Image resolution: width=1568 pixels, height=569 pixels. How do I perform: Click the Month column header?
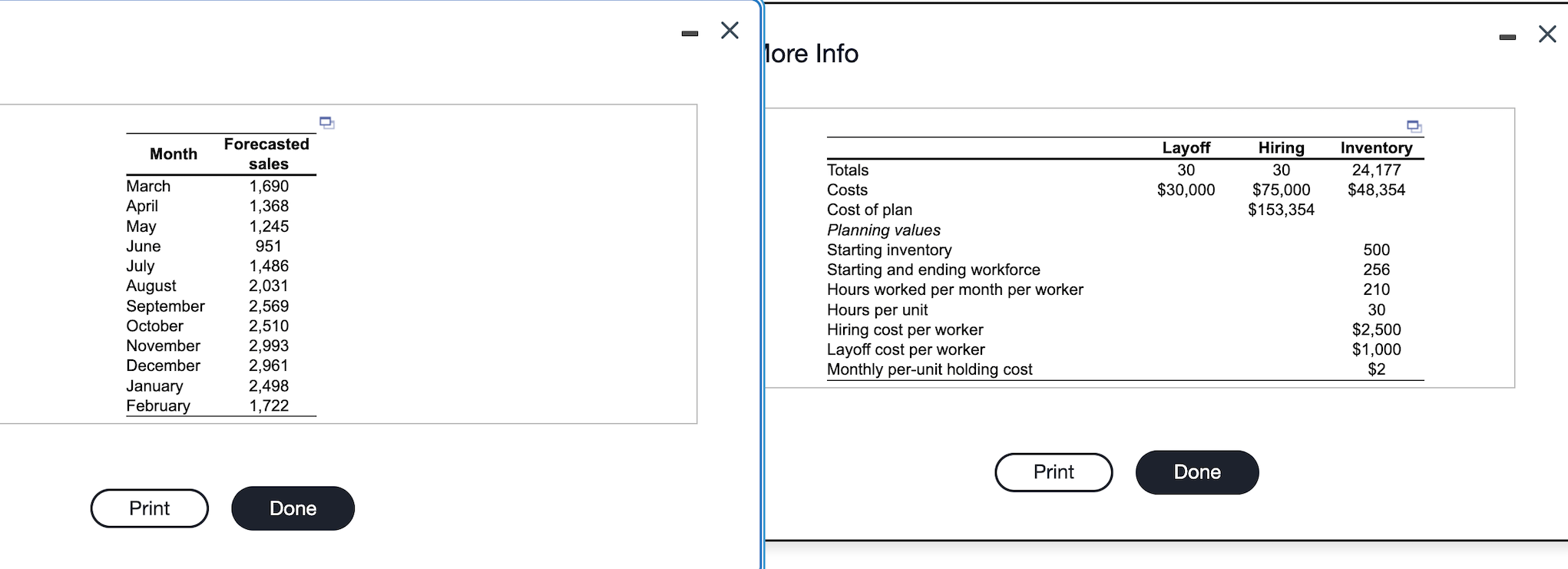coord(174,154)
